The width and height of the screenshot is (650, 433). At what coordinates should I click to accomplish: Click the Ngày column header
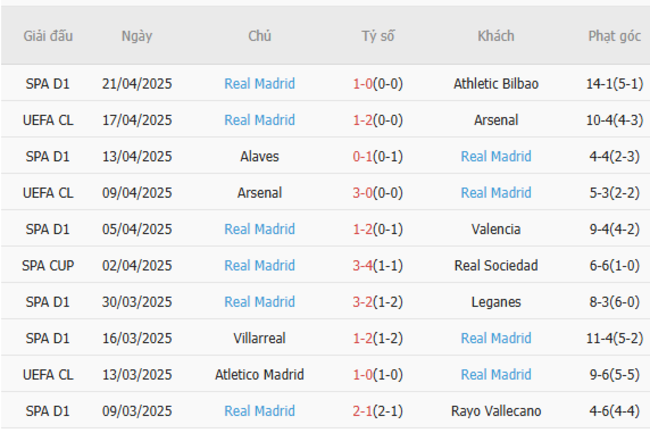point(137,36)
